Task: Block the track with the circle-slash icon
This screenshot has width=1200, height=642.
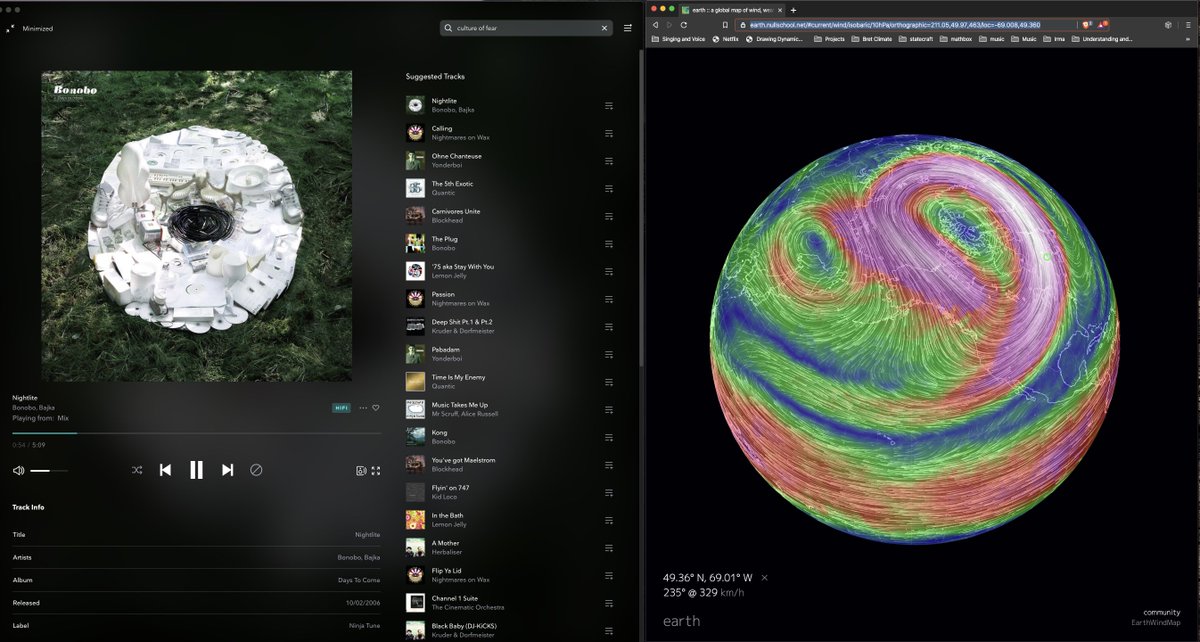Action: pyautogui.click(x=256, y=470)
